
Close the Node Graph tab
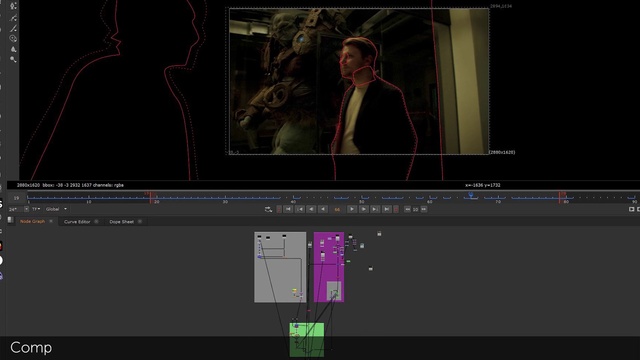tap(51, 222)
